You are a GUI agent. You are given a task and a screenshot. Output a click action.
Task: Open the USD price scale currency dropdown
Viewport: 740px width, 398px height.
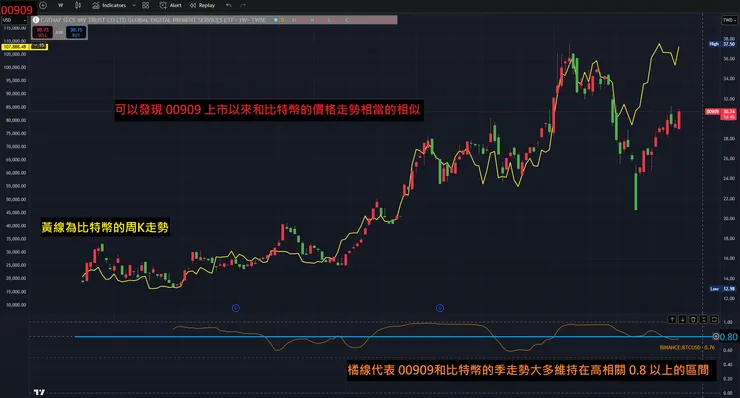coord(15,20)
